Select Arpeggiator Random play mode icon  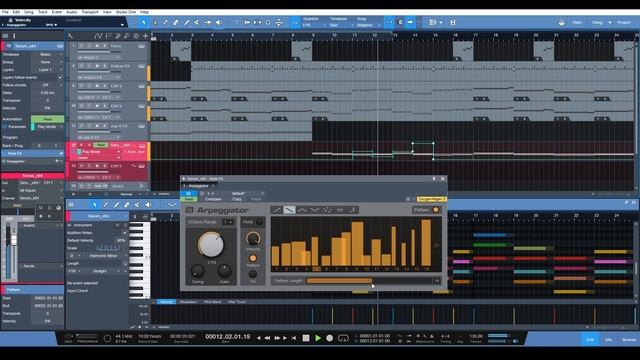[x=327, y=210]
